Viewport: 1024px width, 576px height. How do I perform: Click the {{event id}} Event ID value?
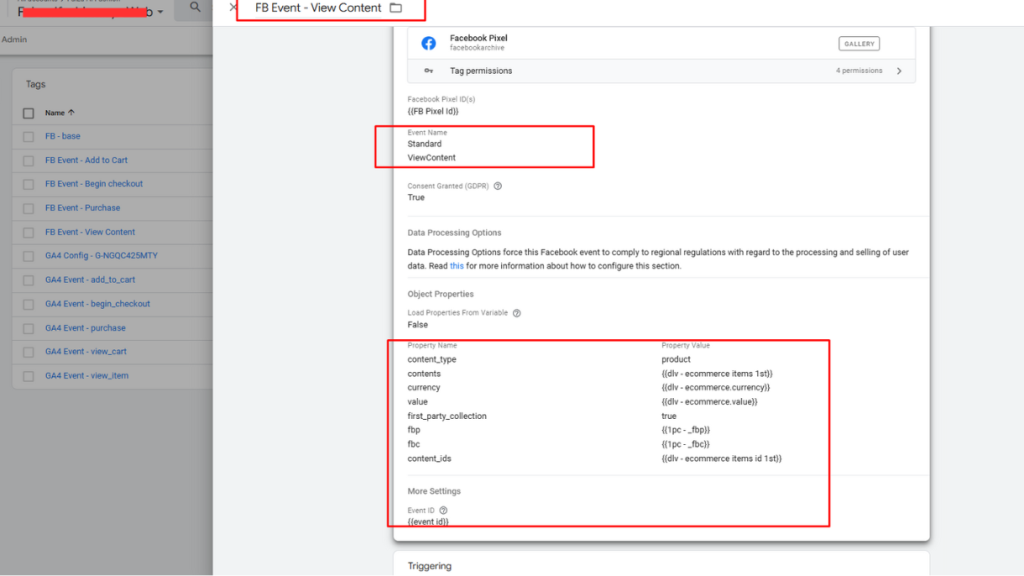pos(428,522)
